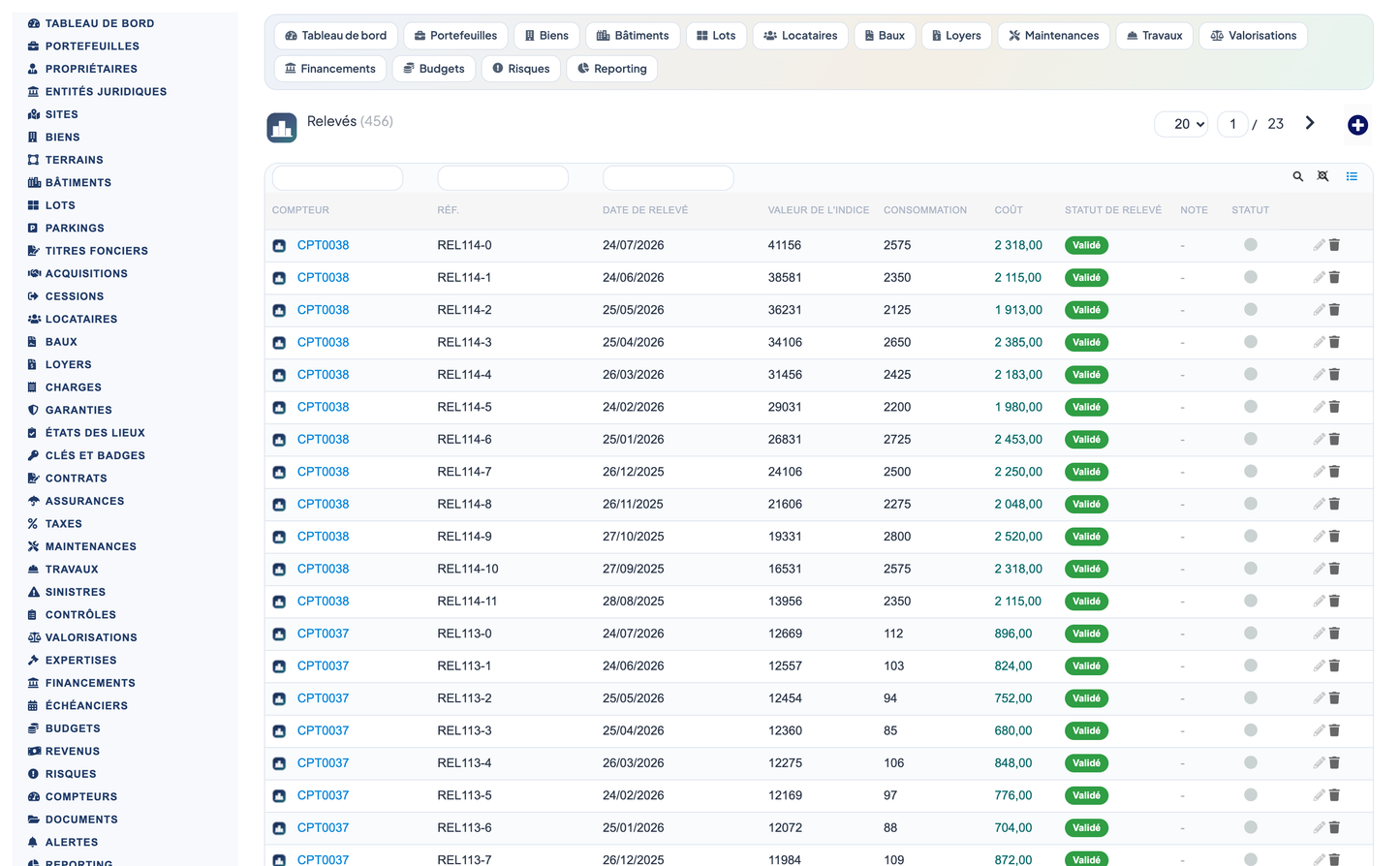Open Propriétaires in the sidebar
This screenshot has width=1400, height=866.
91,69
